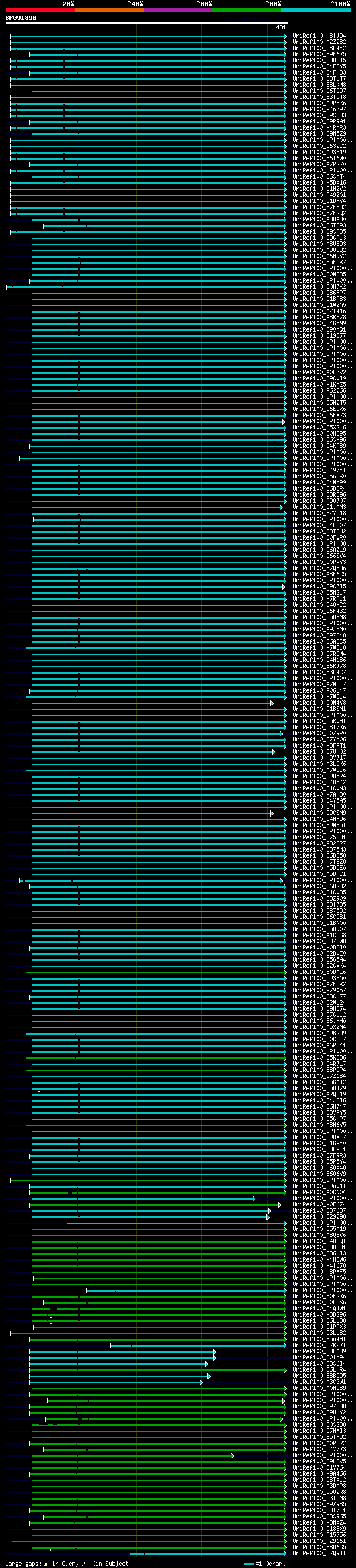This screenshot has height=1568, width=356.
Task: Select the UniRef100_Q7YY06 label
Action: 319,739
